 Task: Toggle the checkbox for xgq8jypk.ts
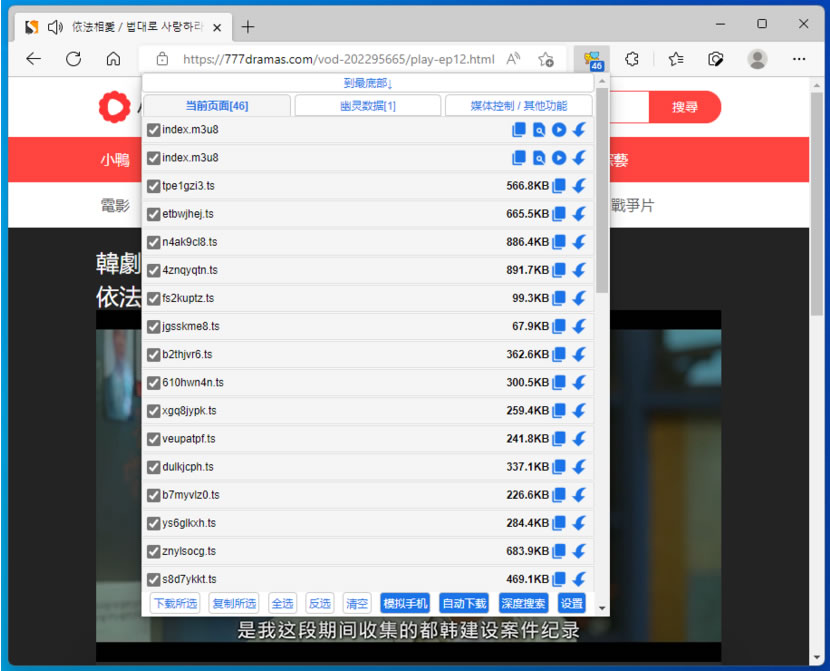click(x=153, y=410)
